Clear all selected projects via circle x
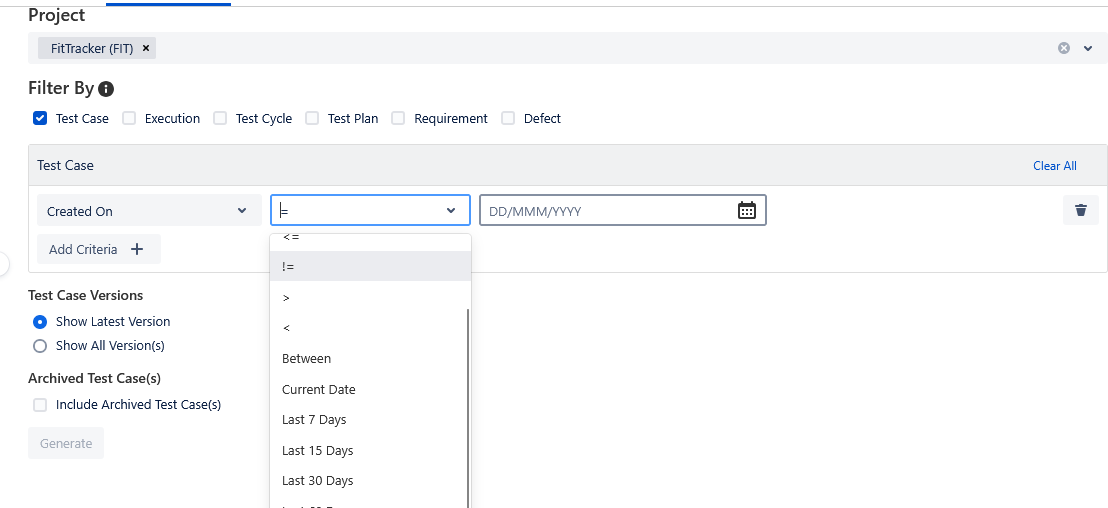 pyautogui.click(x=1063, y=48)
